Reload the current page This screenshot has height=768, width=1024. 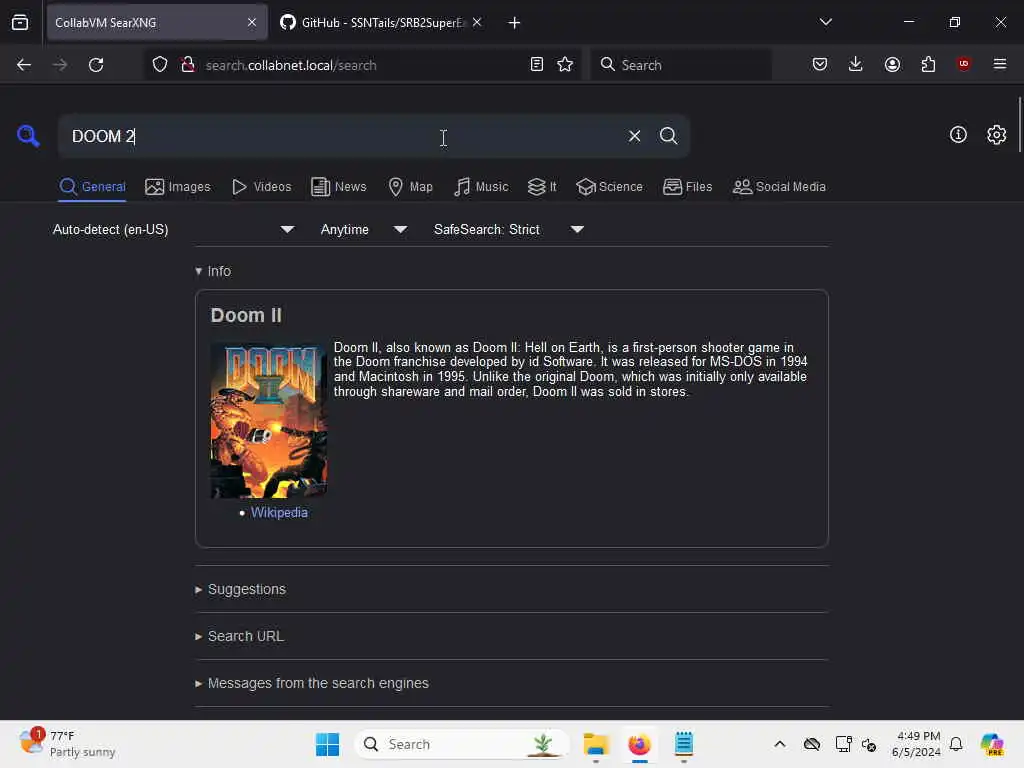pyautogui.click(x=96, y=65)
